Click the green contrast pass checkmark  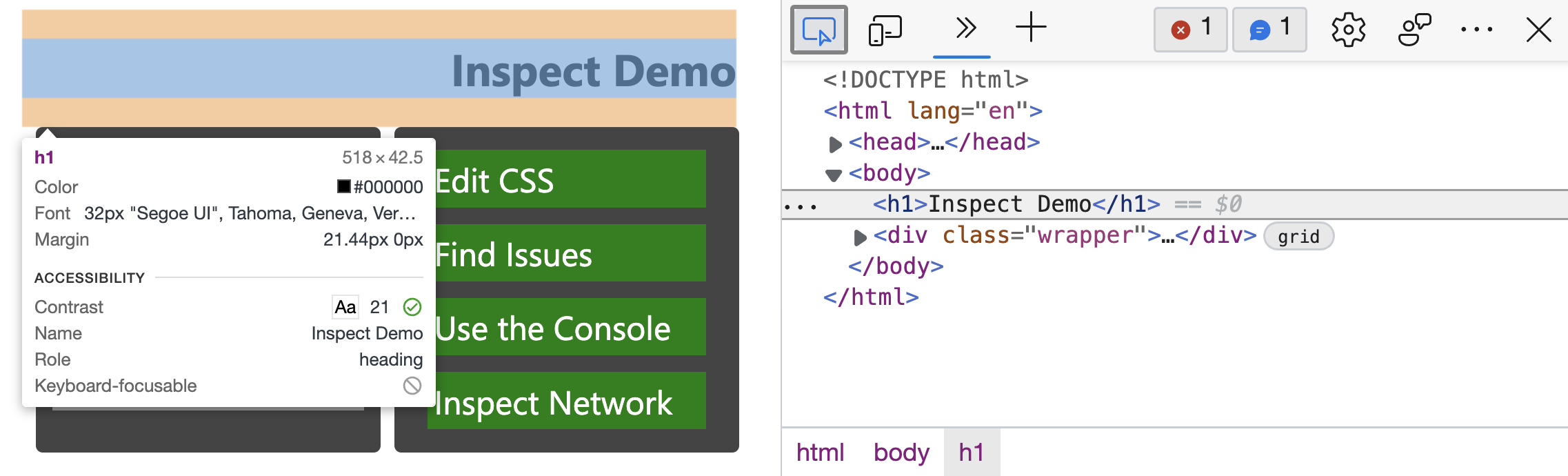pos(412,307)
